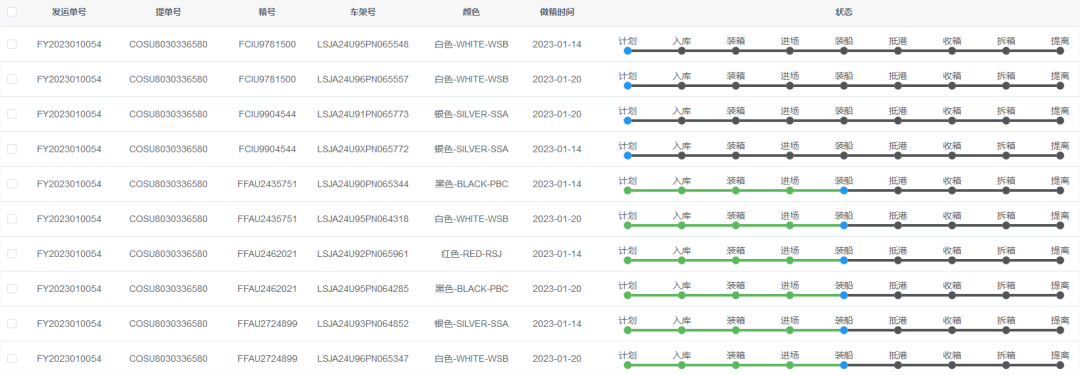Click the 做箱时间 column header
The width and height of the screenshot is (1080, 375).
click(x=557, y=12)
